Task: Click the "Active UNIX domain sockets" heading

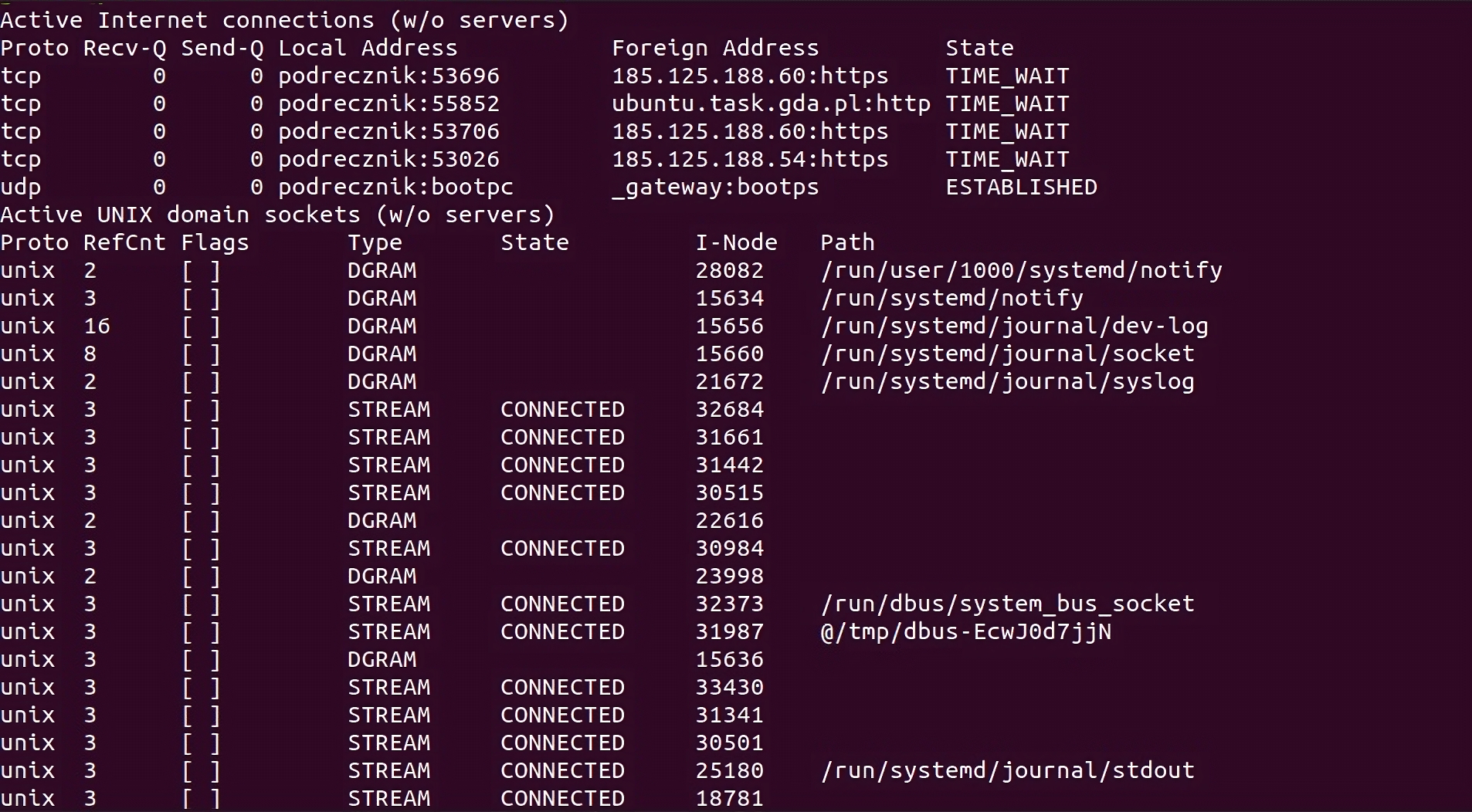Action: (277, 215)
